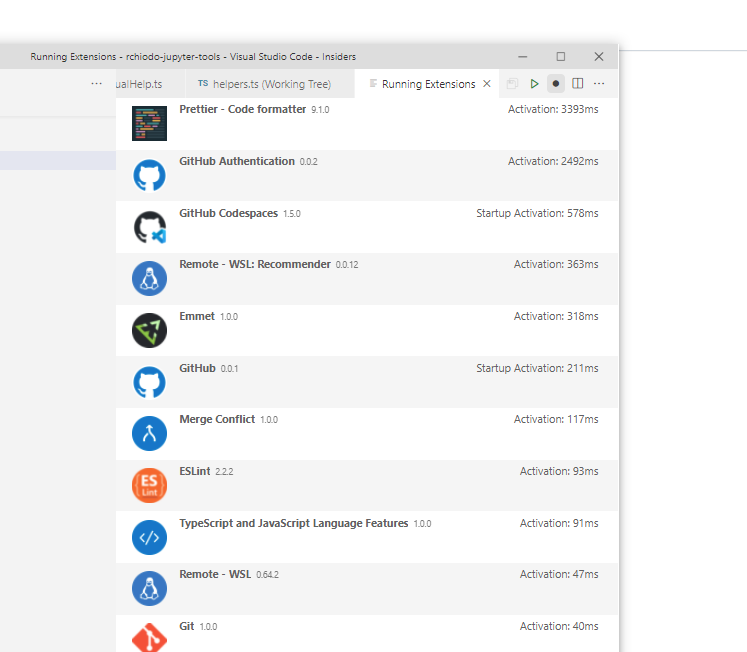This screenshot has height=652, width=747.
Task: Click the Activation: 93ms time
Action: point(559,471)
